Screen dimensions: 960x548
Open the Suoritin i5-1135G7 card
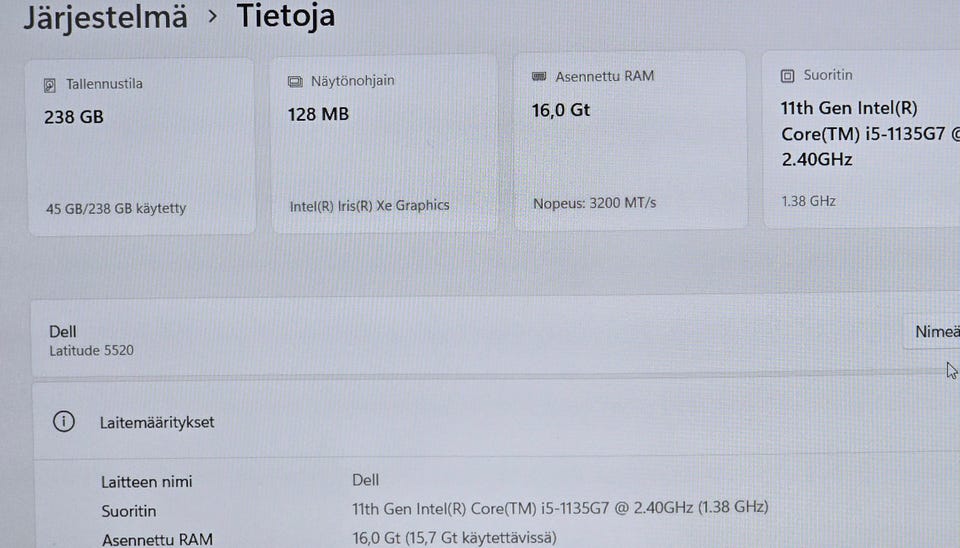pyautogui.click(x=861, y=138)
